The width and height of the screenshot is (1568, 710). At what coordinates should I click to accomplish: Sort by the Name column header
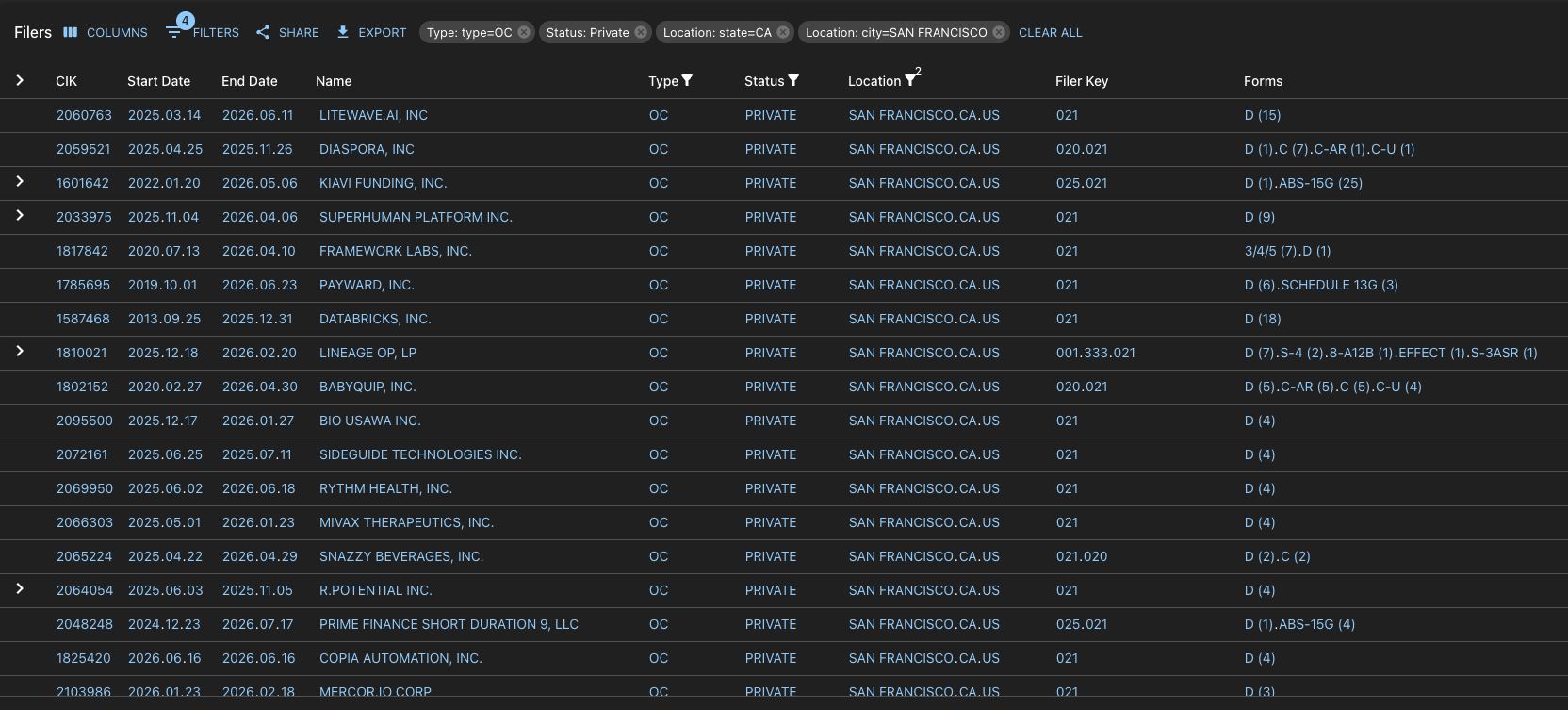point(334,81)
